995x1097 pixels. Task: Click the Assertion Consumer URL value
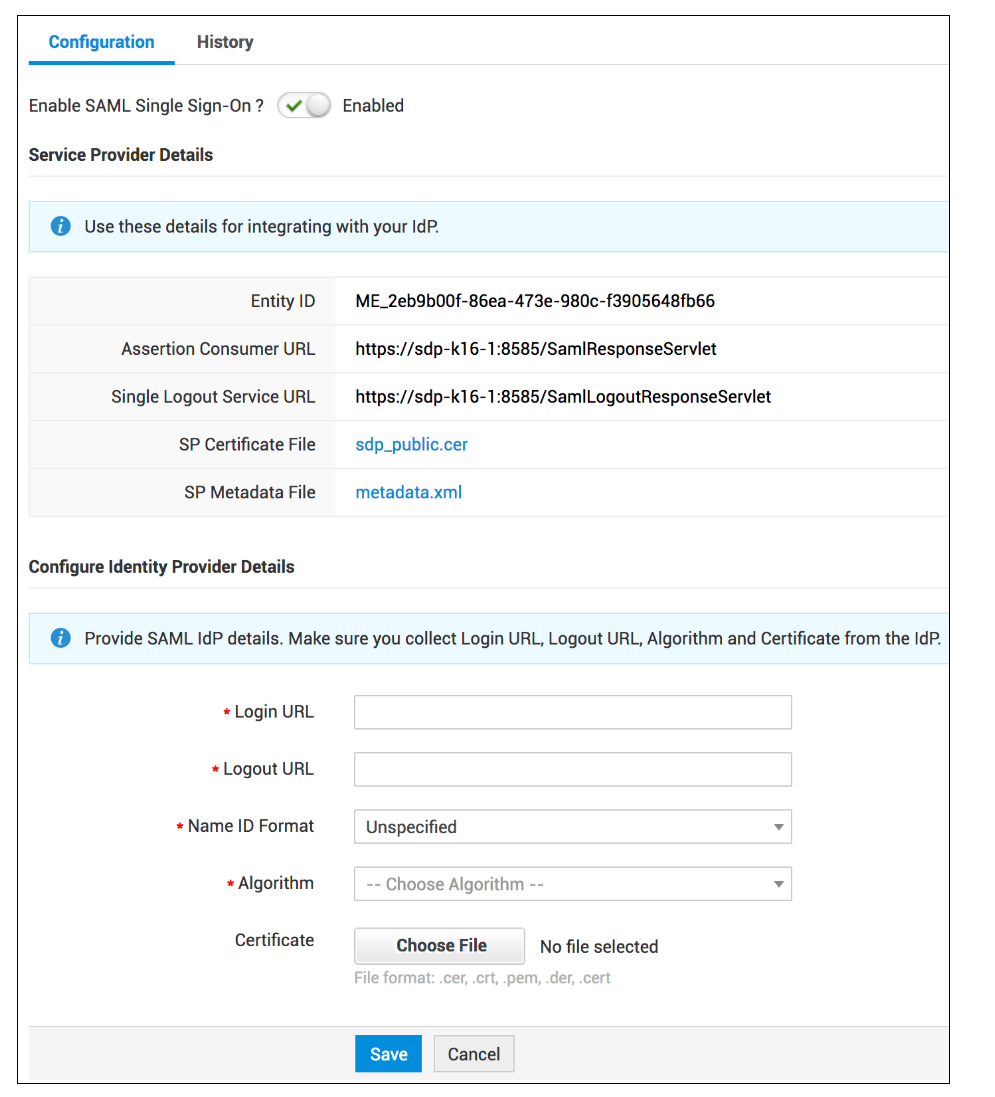(x=536, y=349)
